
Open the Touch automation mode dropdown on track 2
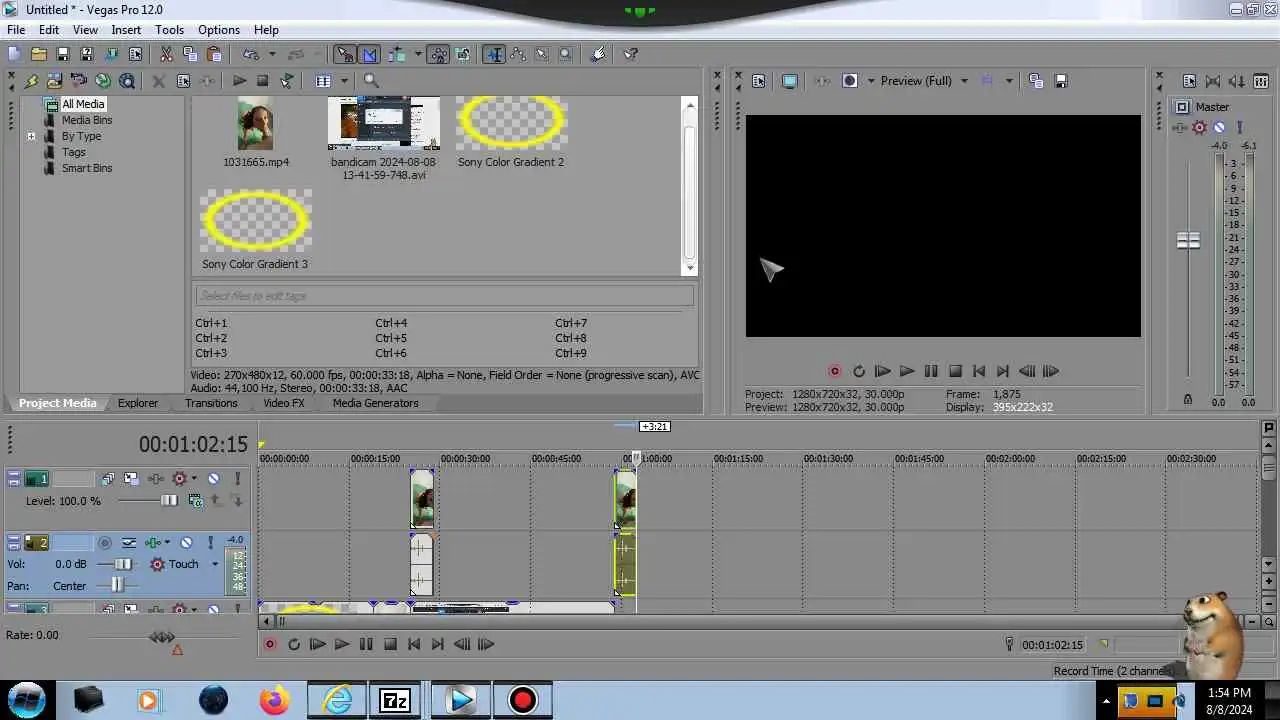(215, 564)
